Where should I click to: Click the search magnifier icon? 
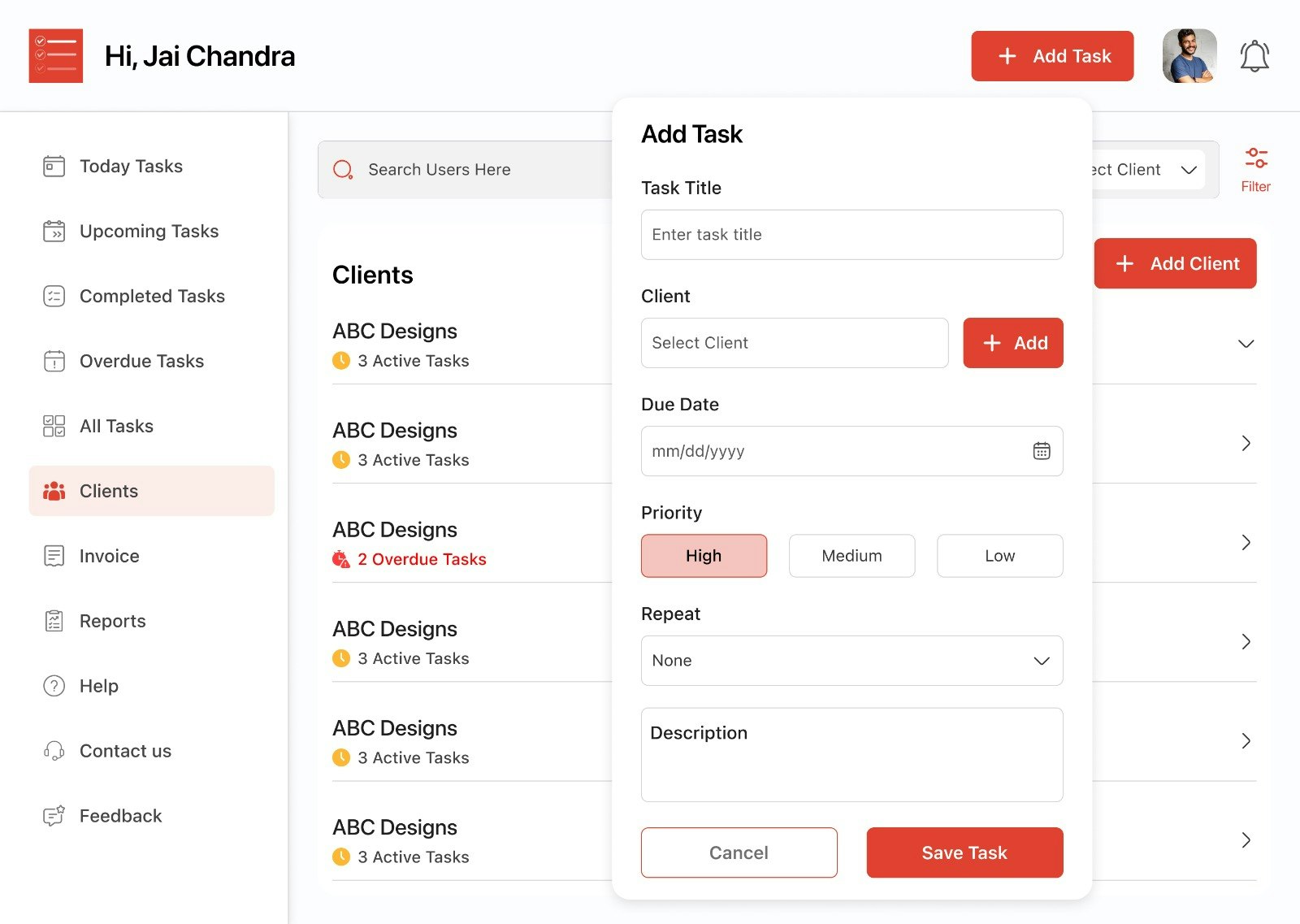click(343, 169)
